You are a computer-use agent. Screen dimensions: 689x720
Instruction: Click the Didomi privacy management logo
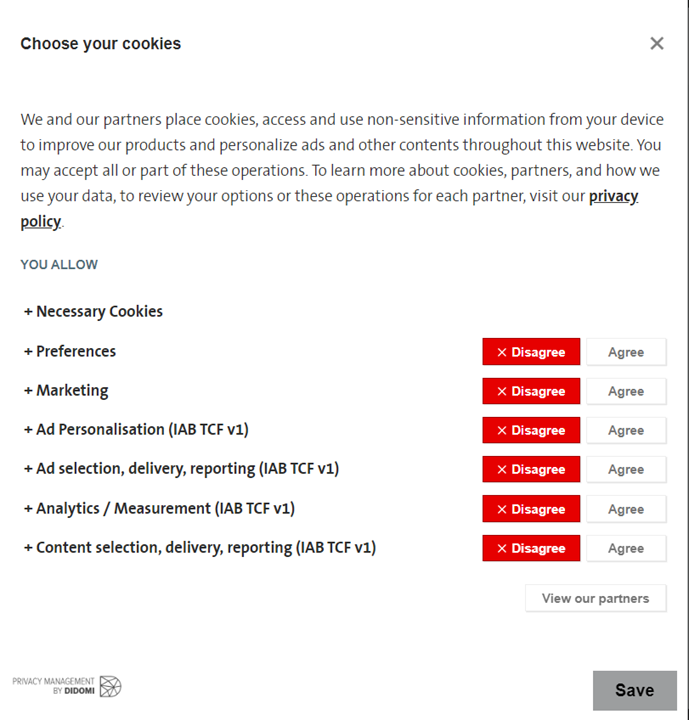click(x=67, y=686)
